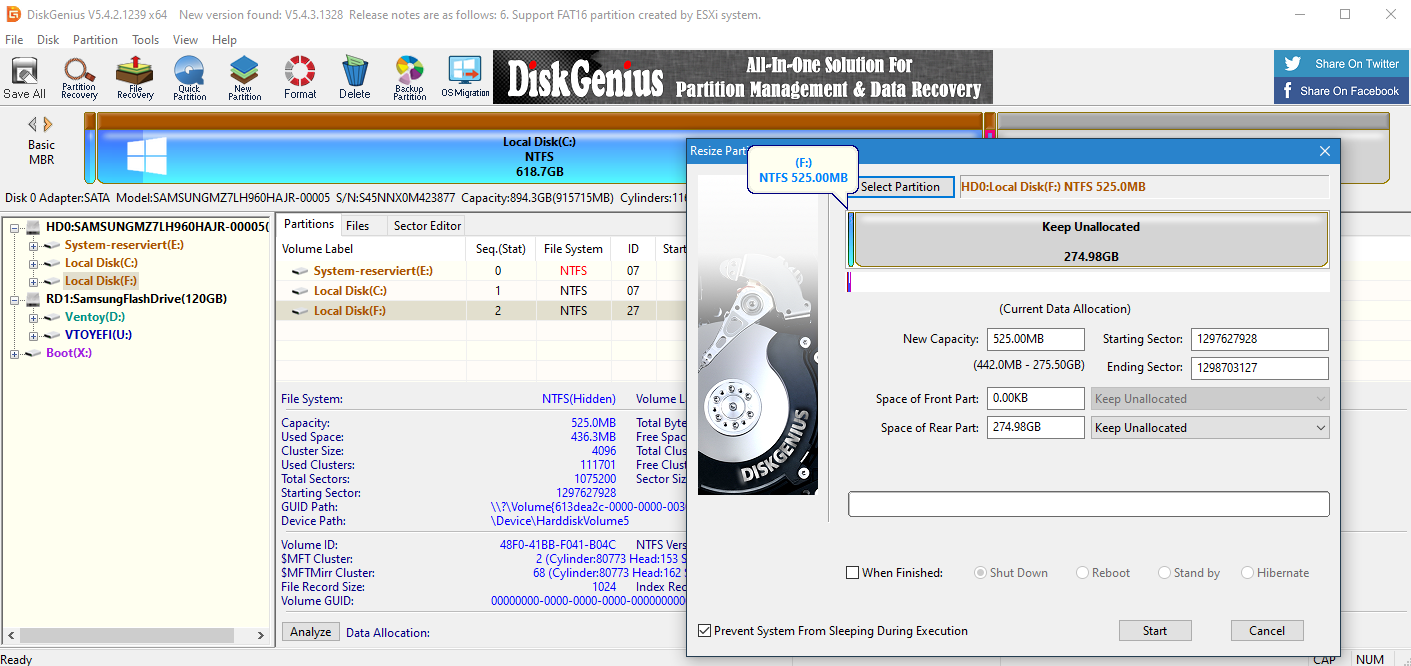
Task: Expand the Boot(X:) tree node
Action: (15, 353)
